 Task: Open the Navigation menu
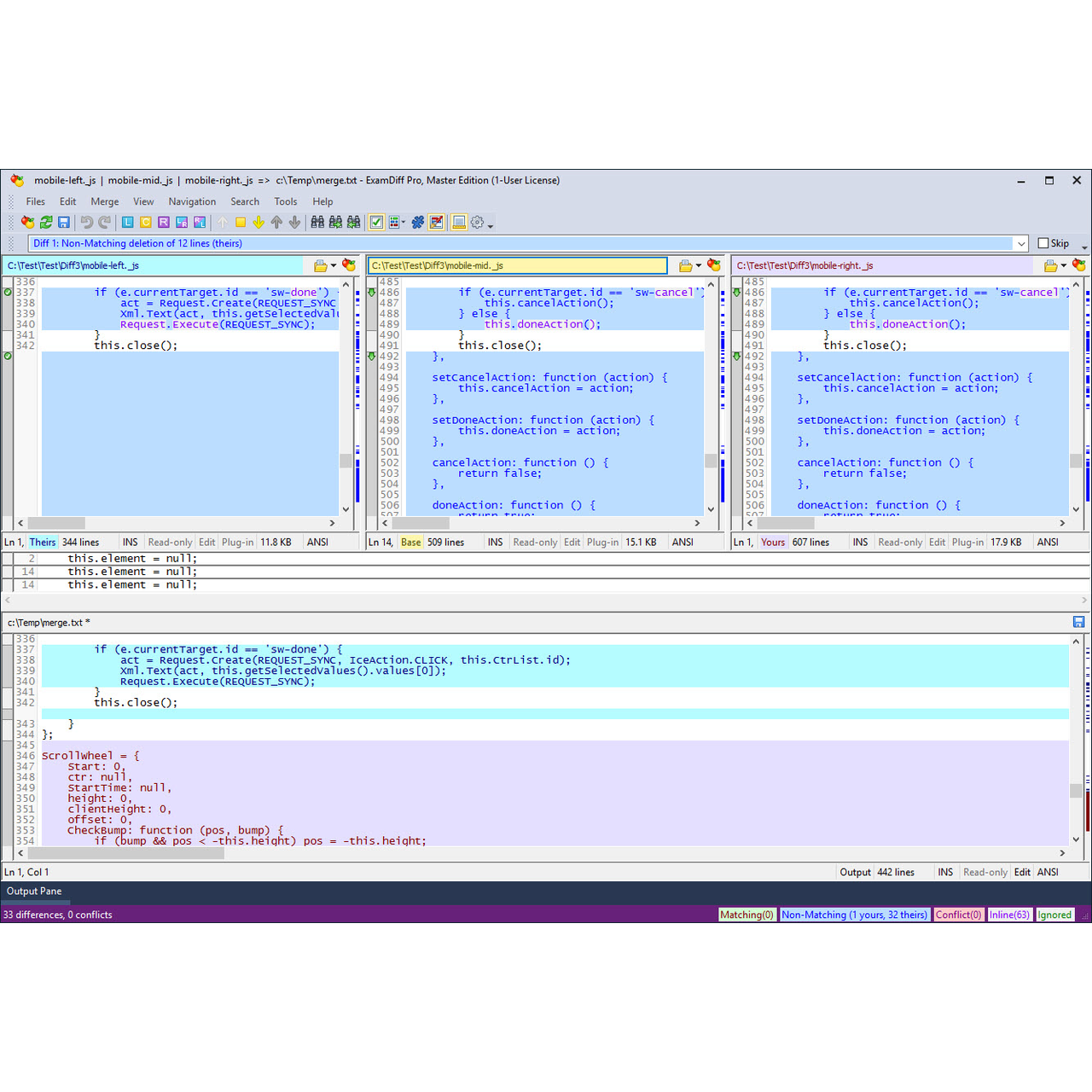coord(192,201)
